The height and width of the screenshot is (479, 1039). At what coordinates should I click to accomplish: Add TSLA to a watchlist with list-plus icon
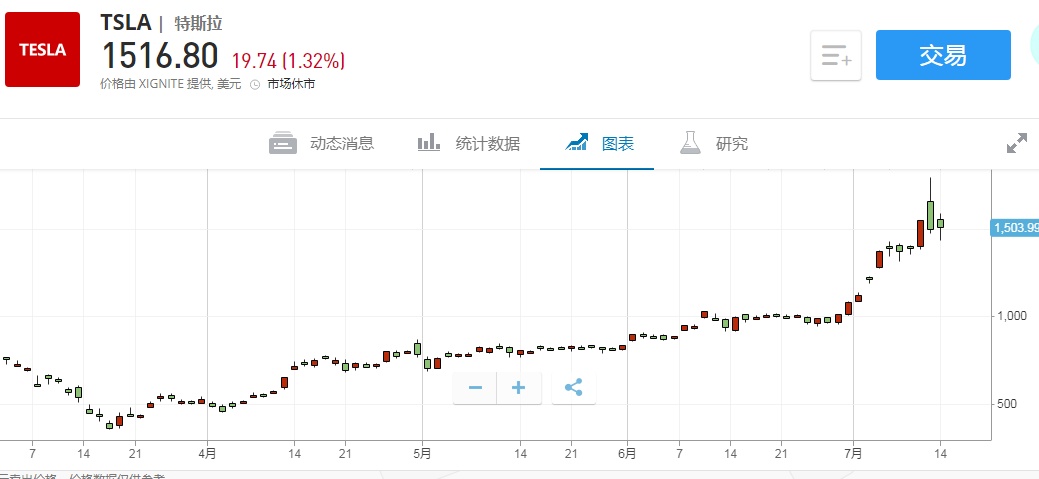click(x=836, y=56)
